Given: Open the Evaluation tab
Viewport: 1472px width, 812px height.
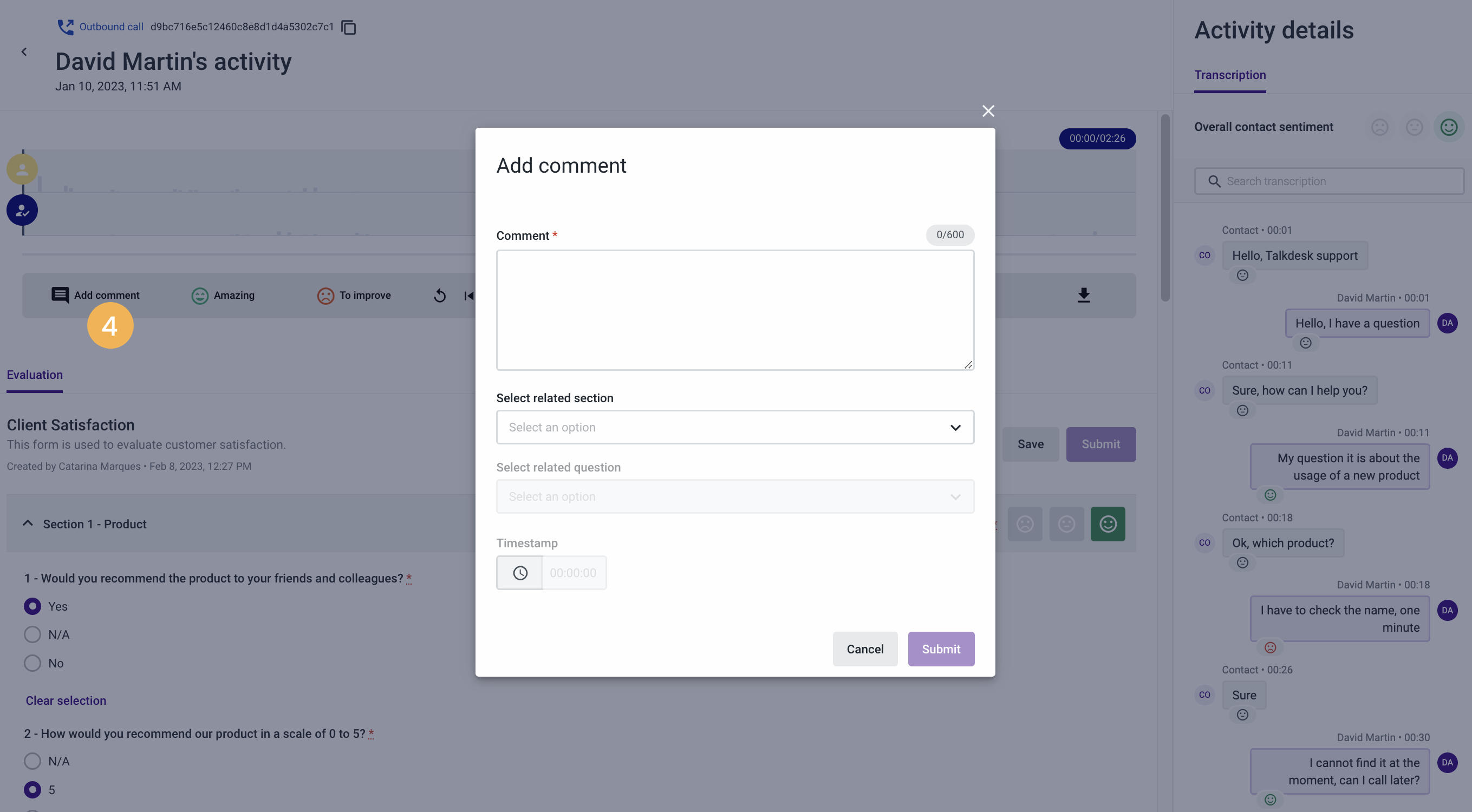Looking at the screenshot, I should (35, 375).
